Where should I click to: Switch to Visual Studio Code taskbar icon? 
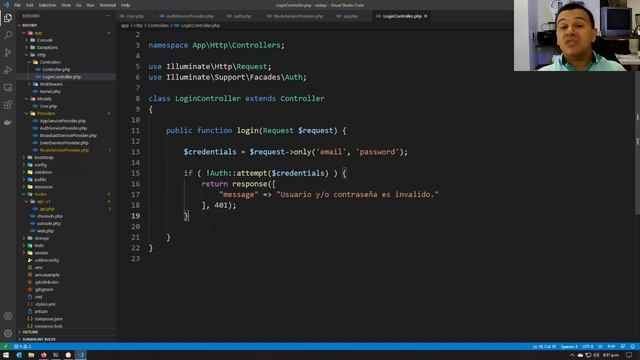[81, 355]
